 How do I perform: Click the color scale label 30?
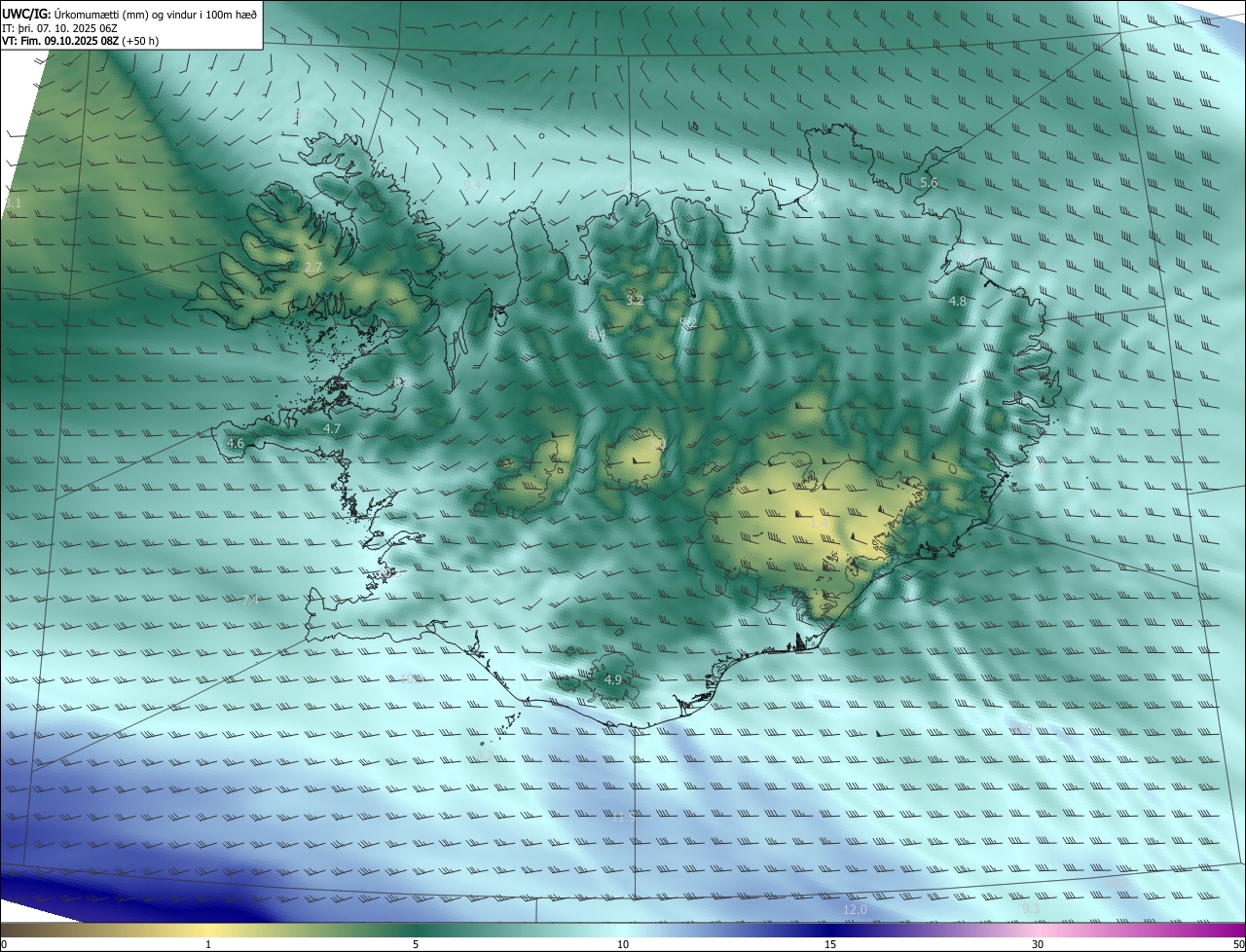coord(1038,944)
